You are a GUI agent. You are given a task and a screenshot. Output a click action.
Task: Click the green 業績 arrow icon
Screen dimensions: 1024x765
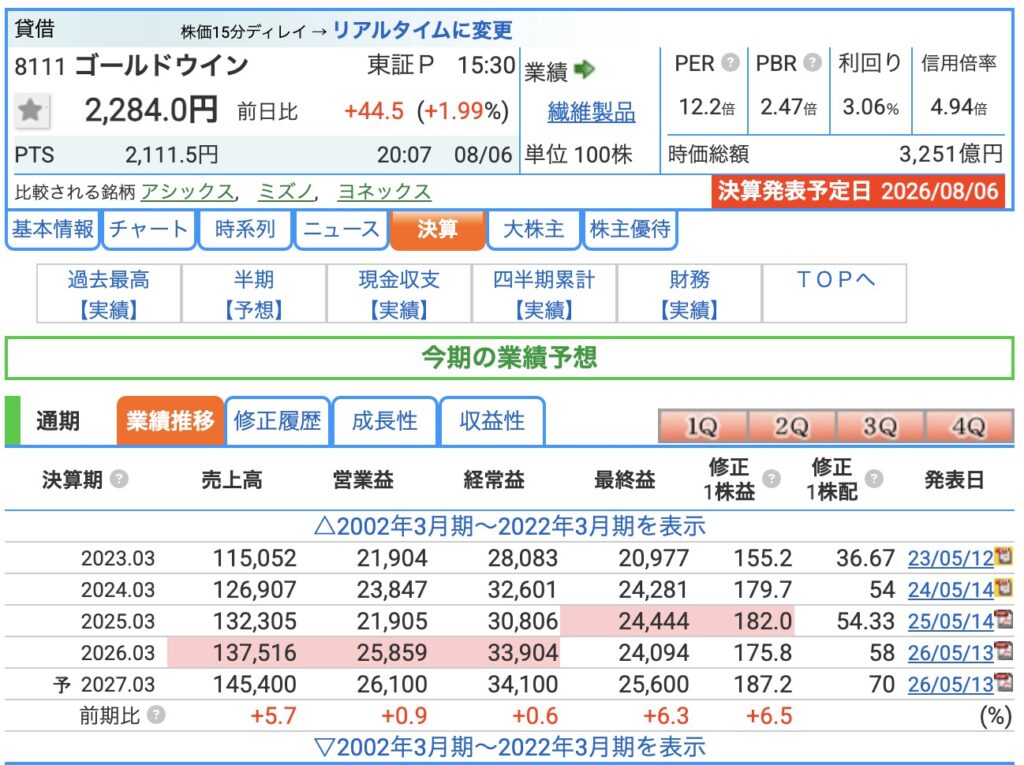[x=584, y=69]
